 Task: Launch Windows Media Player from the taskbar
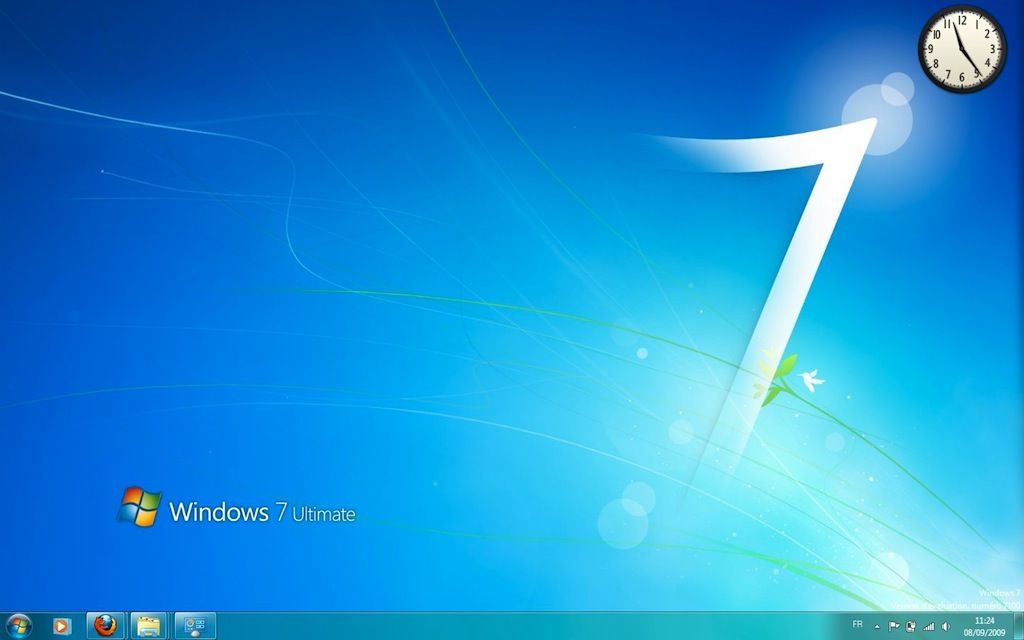pos(61,626)
